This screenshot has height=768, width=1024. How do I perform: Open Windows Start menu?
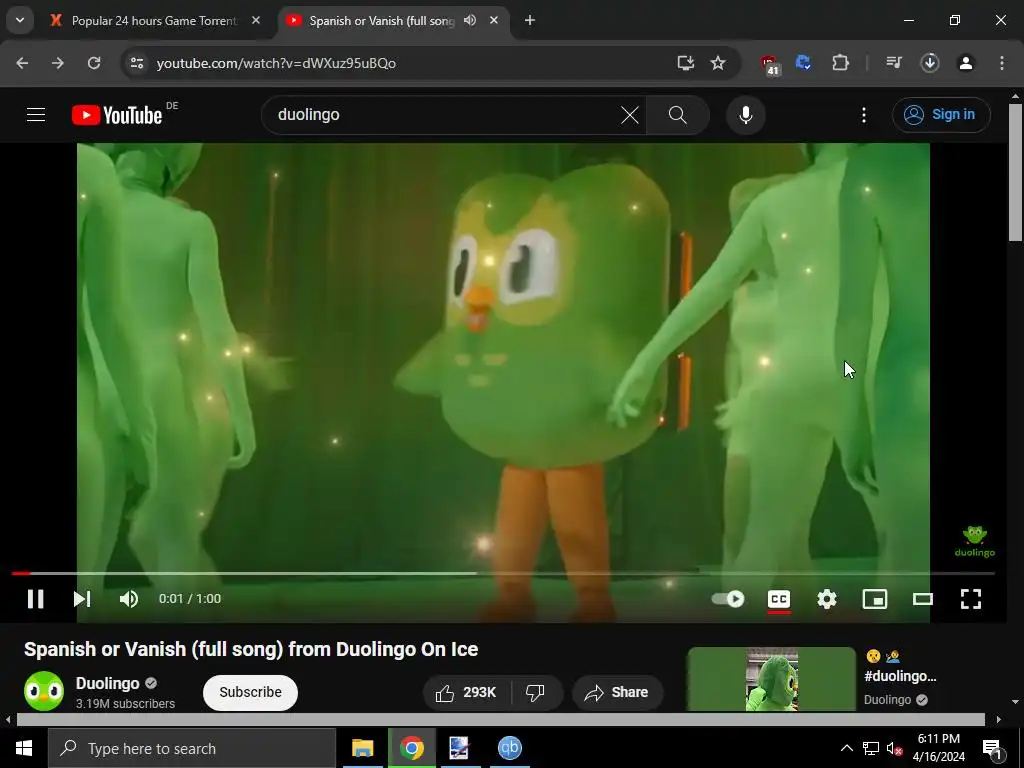tap(24, 748)
